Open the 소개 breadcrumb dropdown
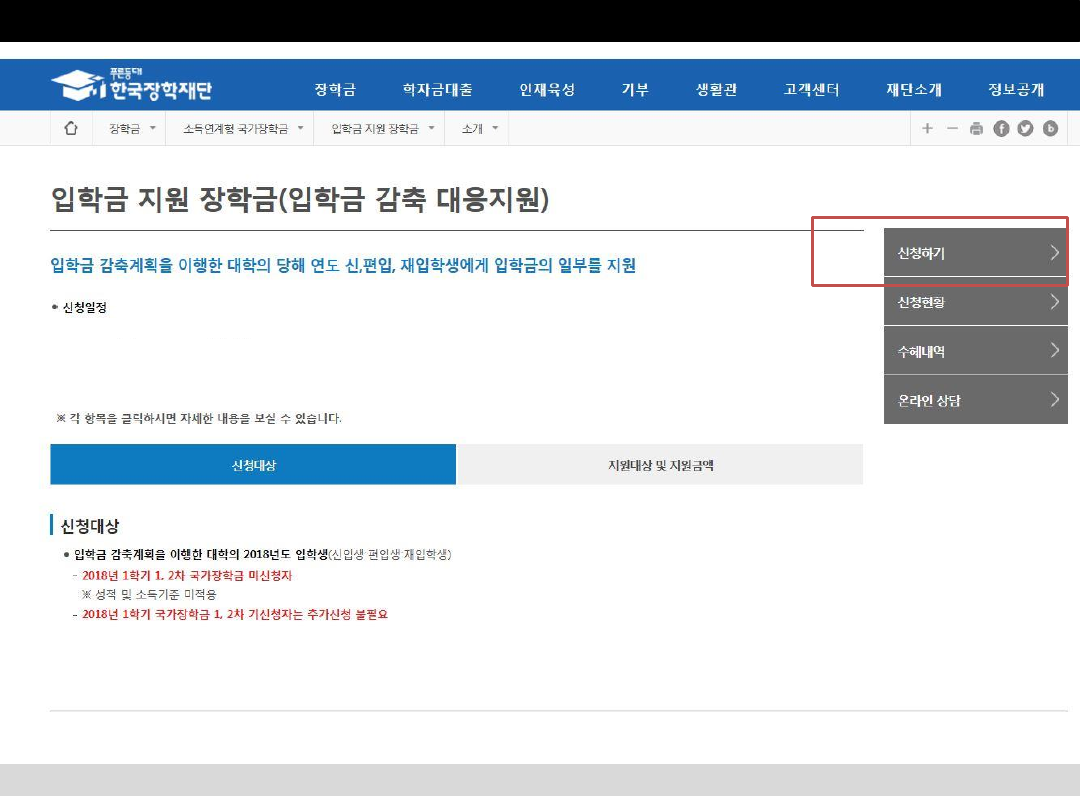 point(479,128)
